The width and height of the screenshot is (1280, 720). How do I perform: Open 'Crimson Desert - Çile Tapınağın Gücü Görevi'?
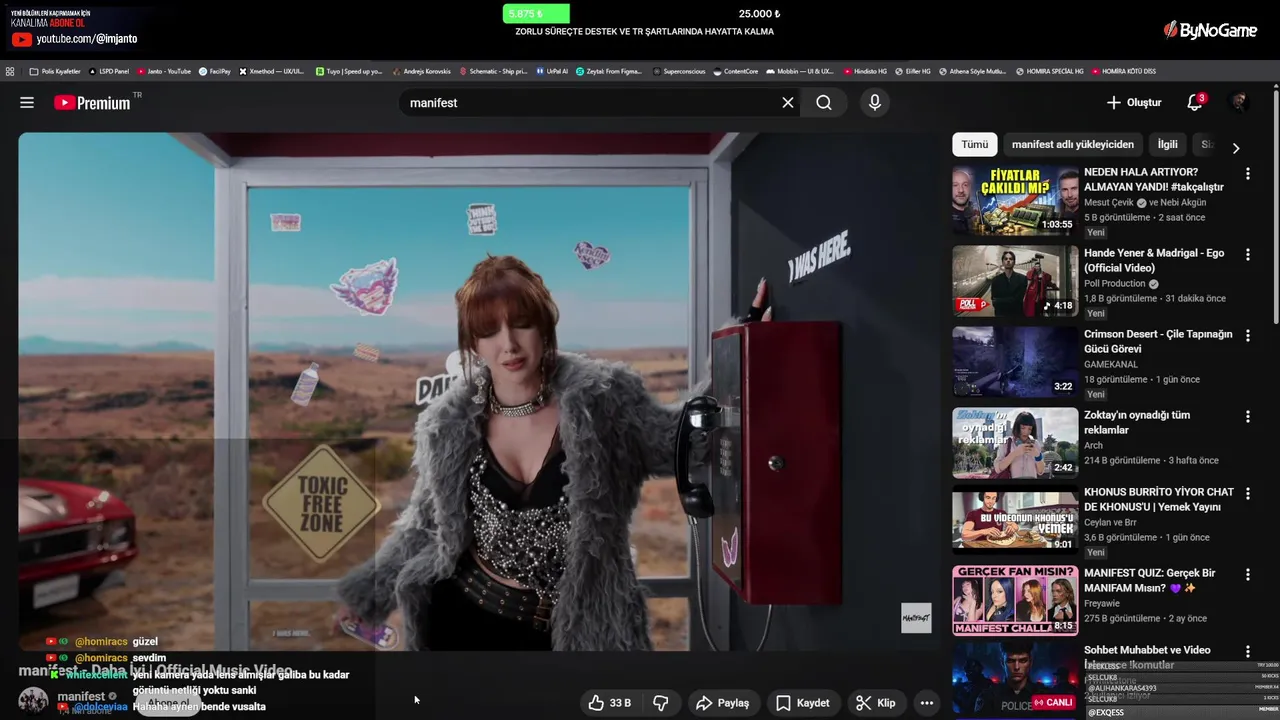[1158, 341]
